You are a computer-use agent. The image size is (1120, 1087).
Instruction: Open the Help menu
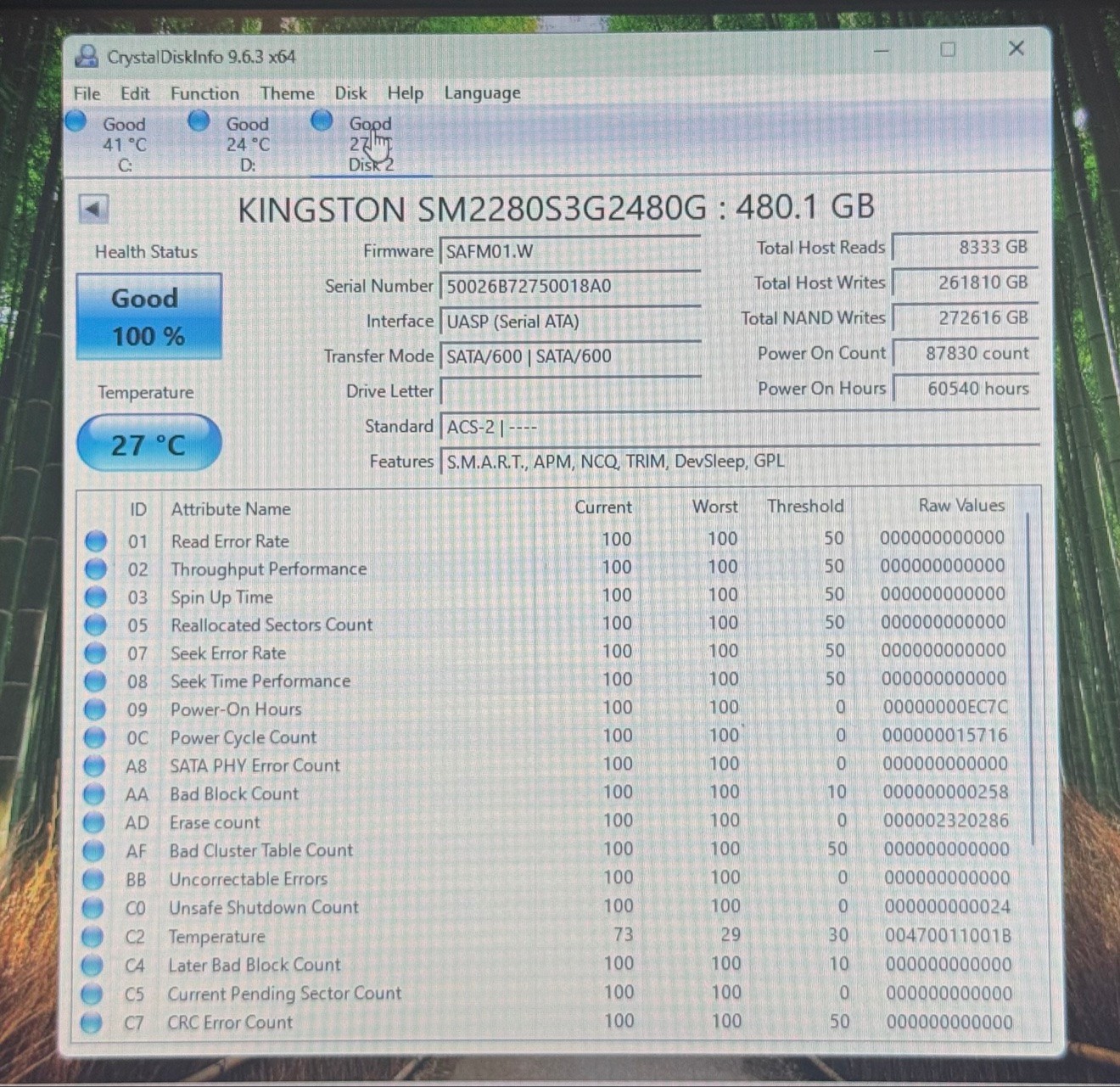[x=405, y=93]
